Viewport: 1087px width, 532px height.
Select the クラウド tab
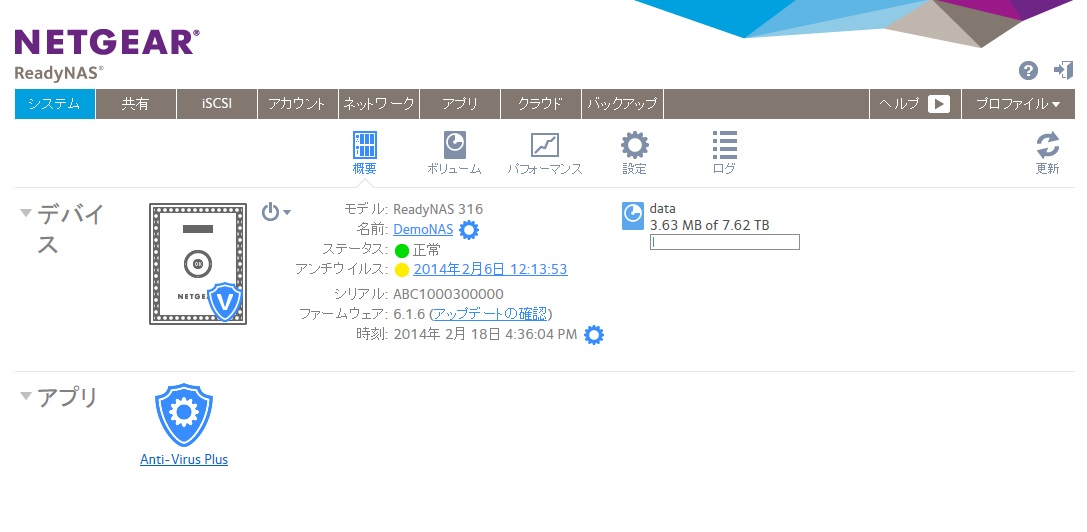click(x=541, y=104)
